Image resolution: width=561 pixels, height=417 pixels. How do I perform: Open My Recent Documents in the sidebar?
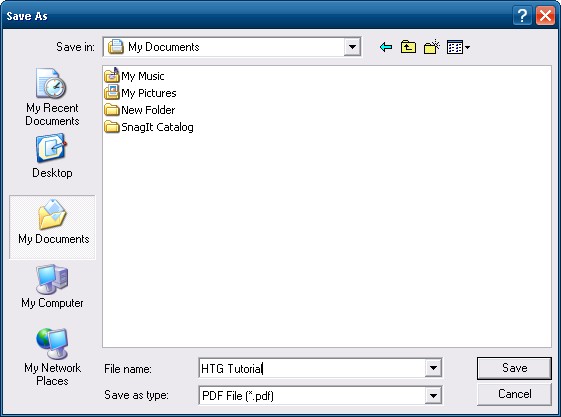[x=52, y=97]
